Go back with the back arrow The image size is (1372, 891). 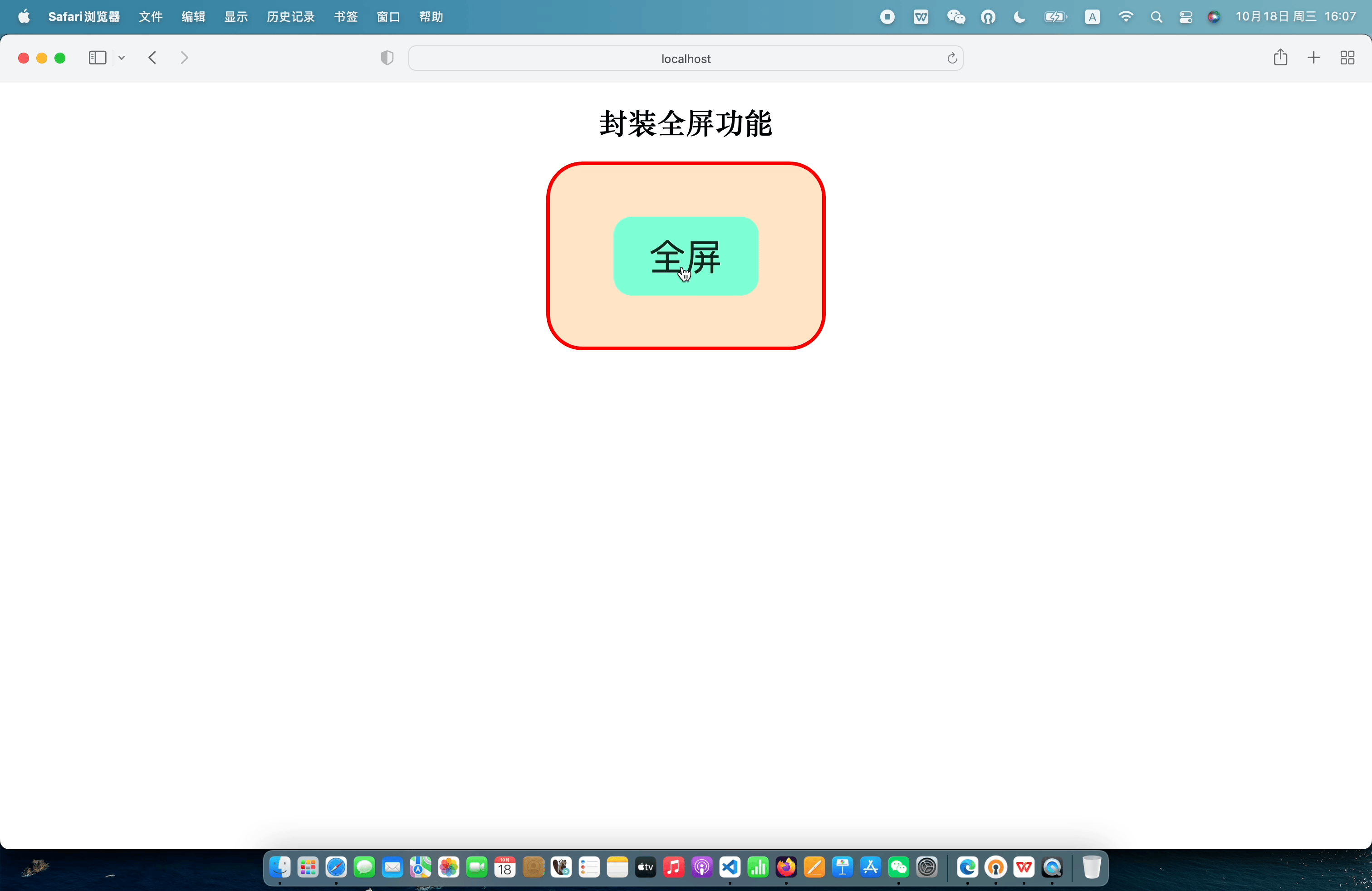point(152,58)
